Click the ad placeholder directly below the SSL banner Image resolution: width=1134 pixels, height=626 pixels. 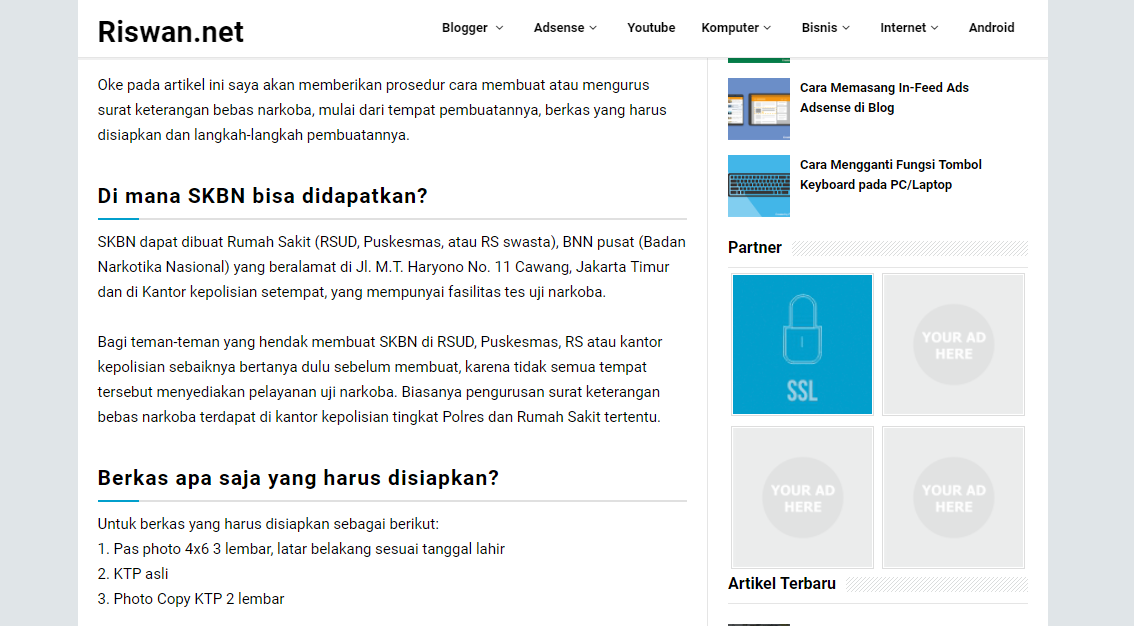pyautogui.click(x=802, y=497)
